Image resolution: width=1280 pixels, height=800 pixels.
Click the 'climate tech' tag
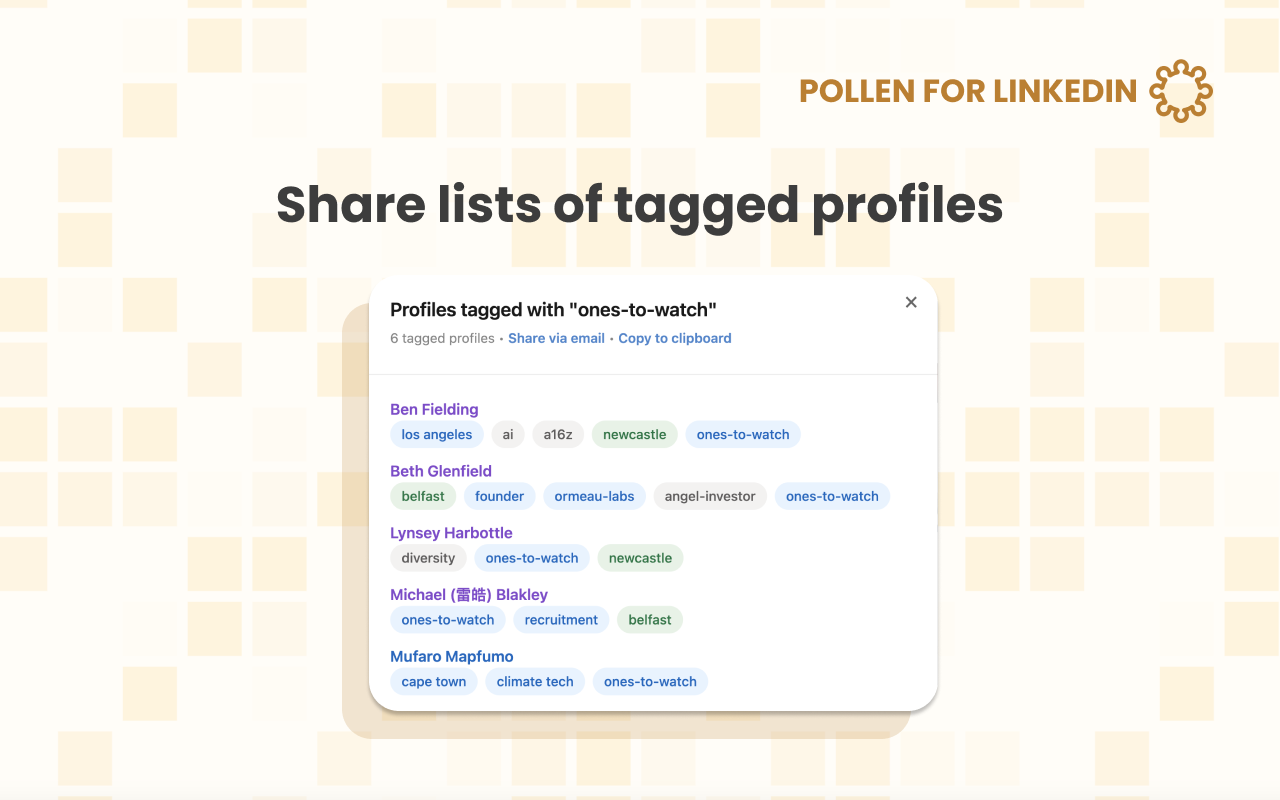click(x=535, y=682)
